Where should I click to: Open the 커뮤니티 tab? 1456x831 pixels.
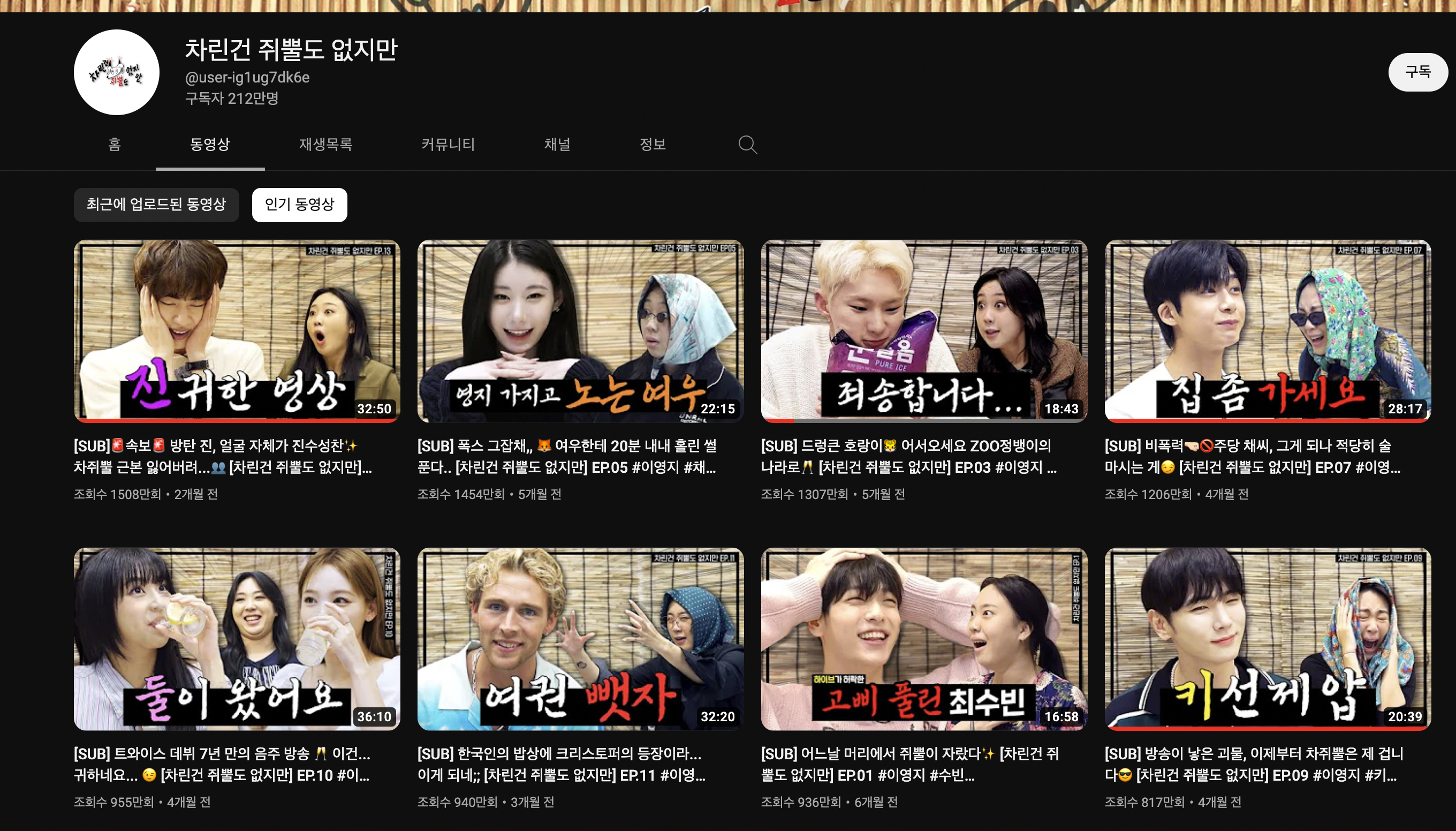448,145
